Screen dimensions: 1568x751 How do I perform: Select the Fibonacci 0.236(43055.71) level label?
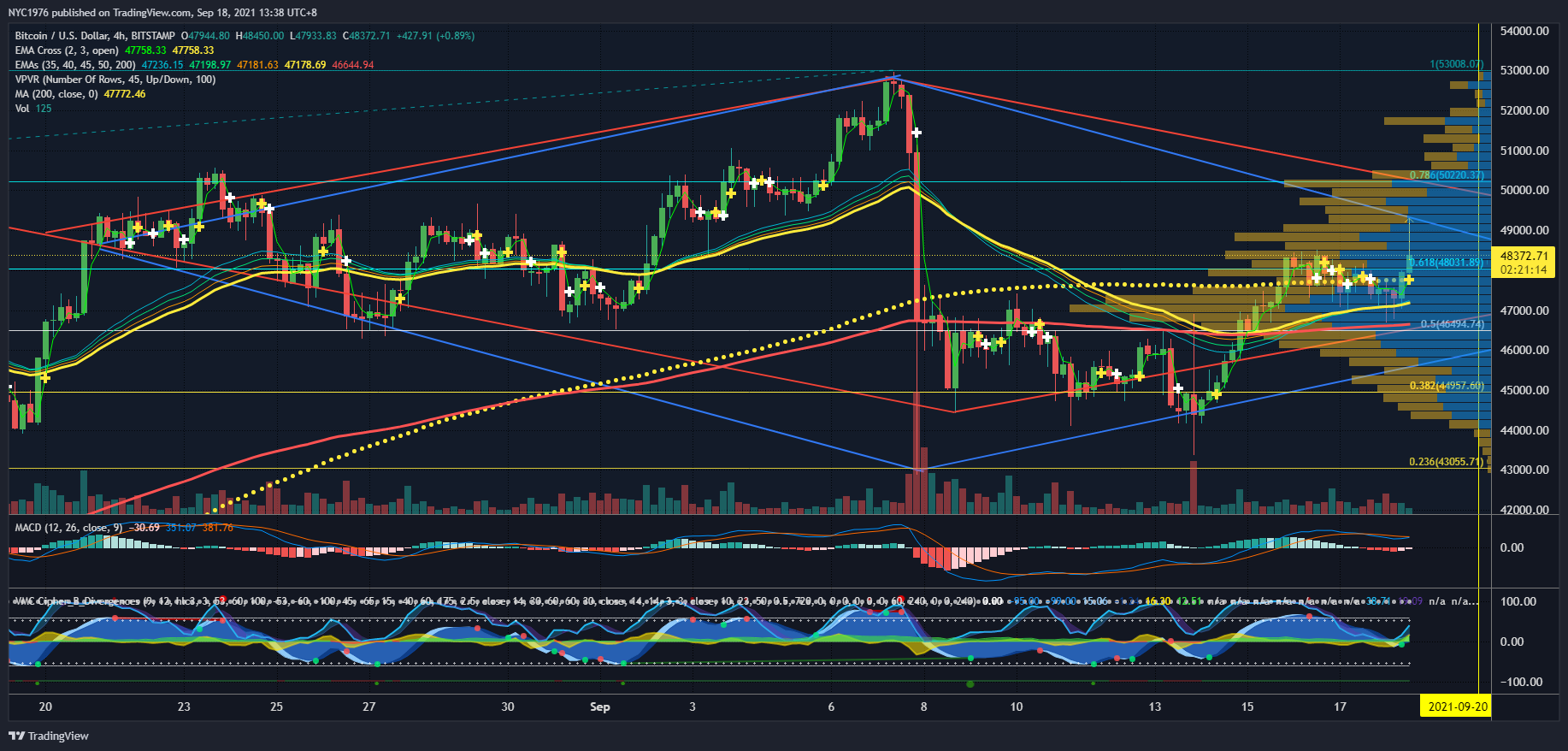(1447, 462)
